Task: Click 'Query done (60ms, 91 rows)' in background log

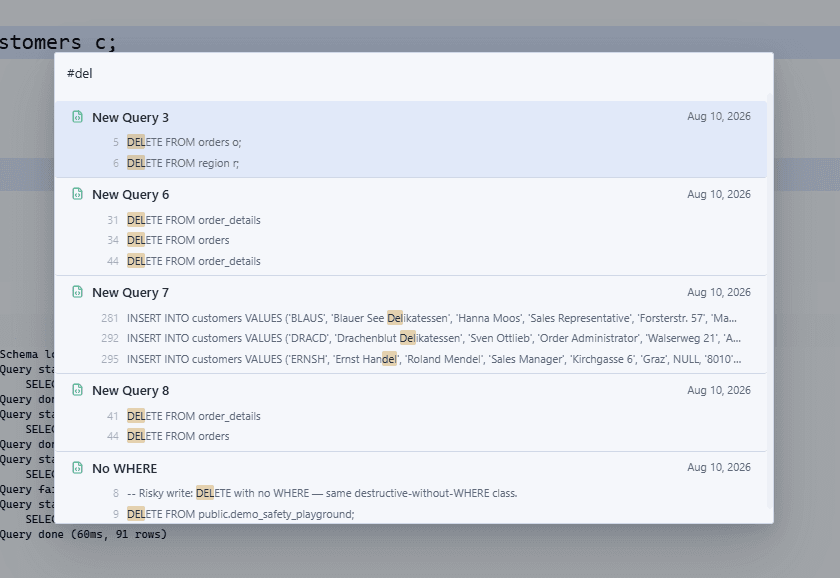Action: click(84, 534)
